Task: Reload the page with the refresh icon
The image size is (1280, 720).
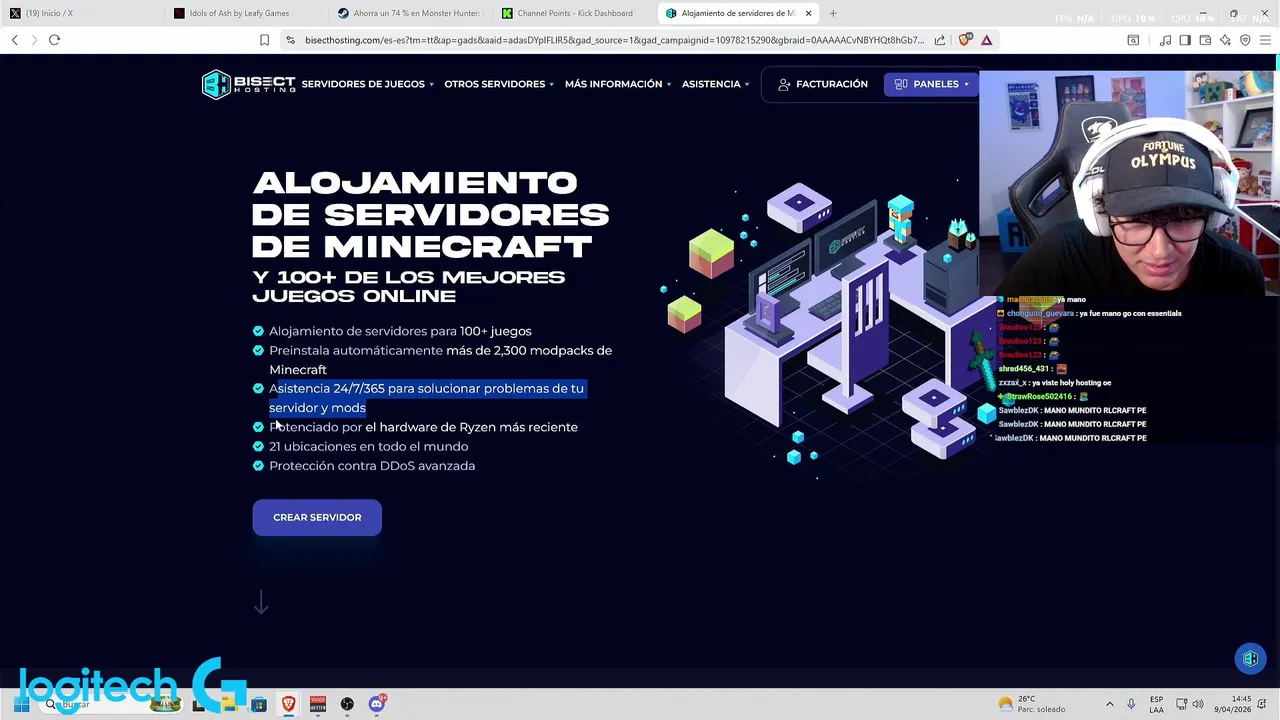Action: [54, 40]
